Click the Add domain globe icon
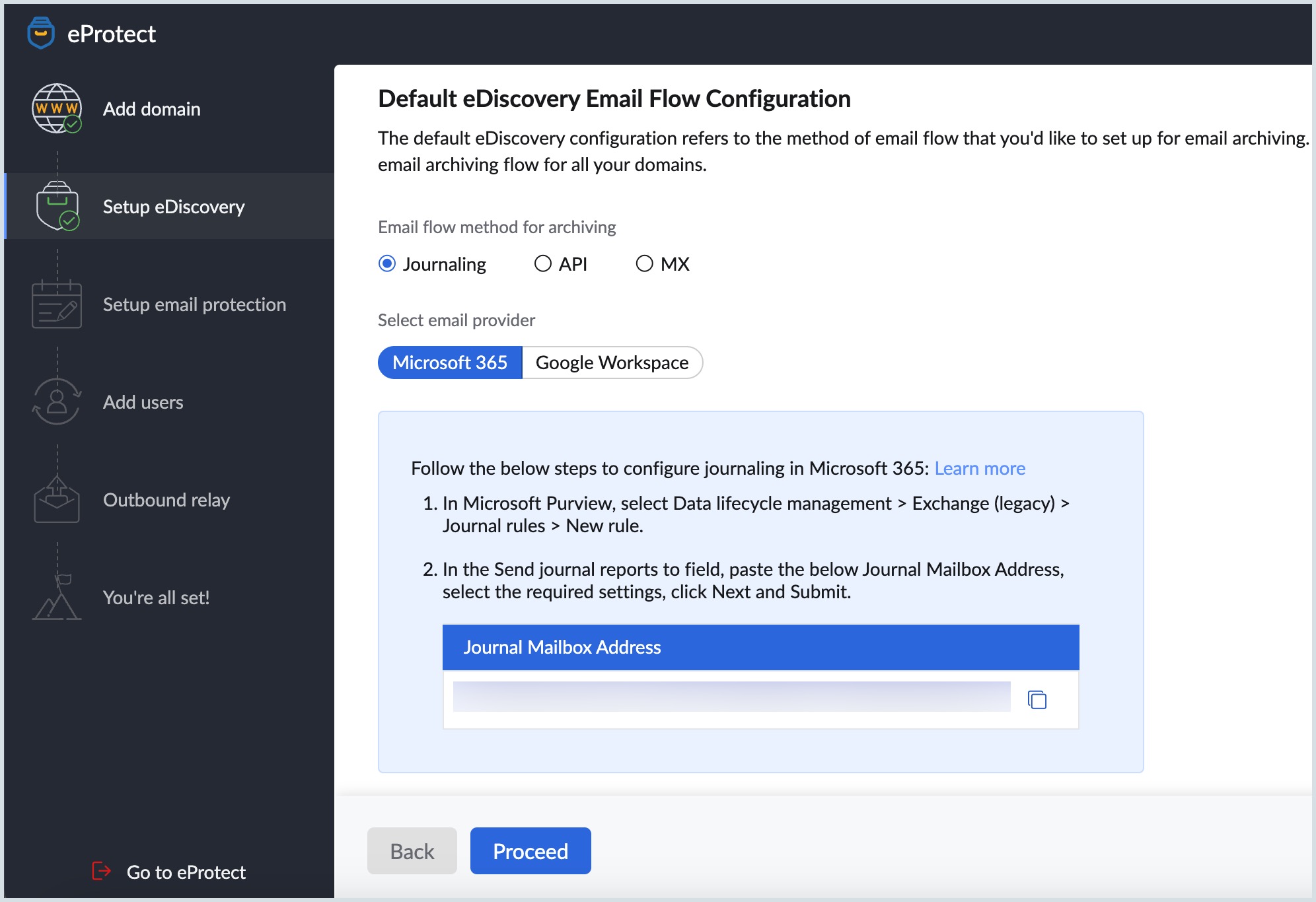1316x902 pixels. [57, 109]
